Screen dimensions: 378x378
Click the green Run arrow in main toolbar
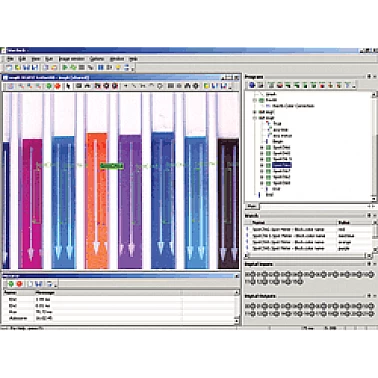[65, 68]
